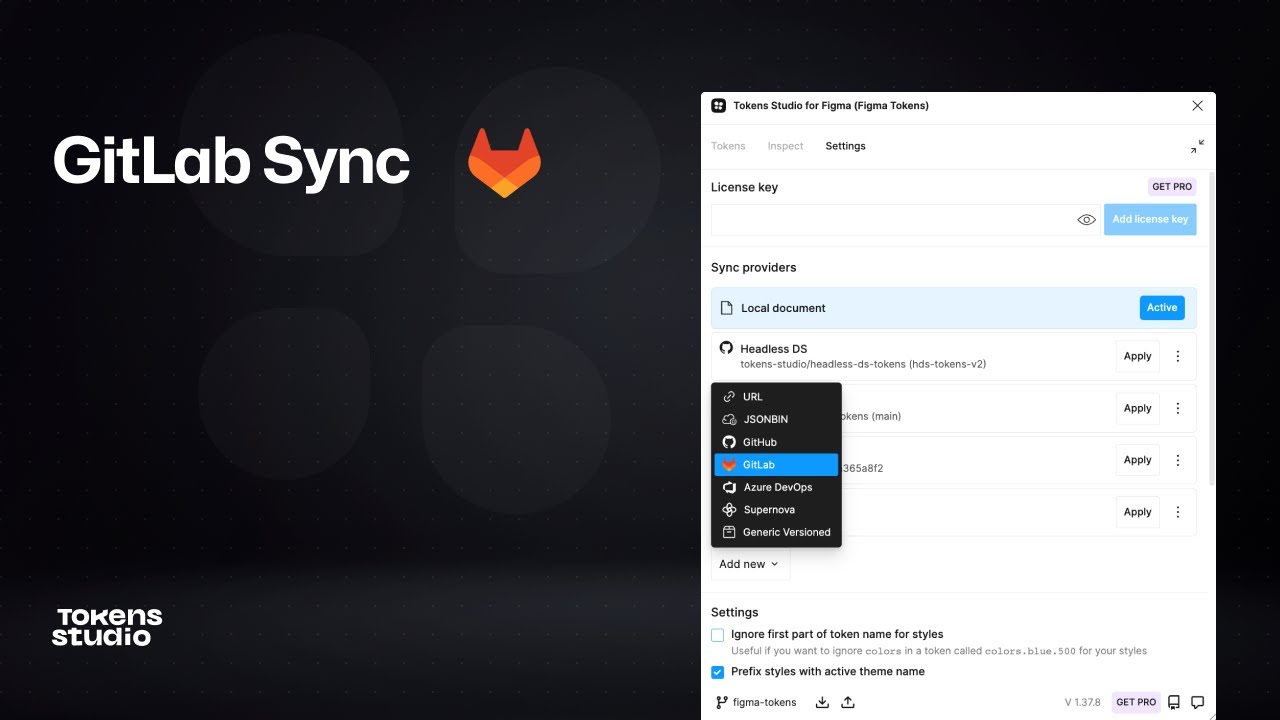Click the figma-tokens branch name
Viewport: 1280px width, 720px height.
(764, 702)
